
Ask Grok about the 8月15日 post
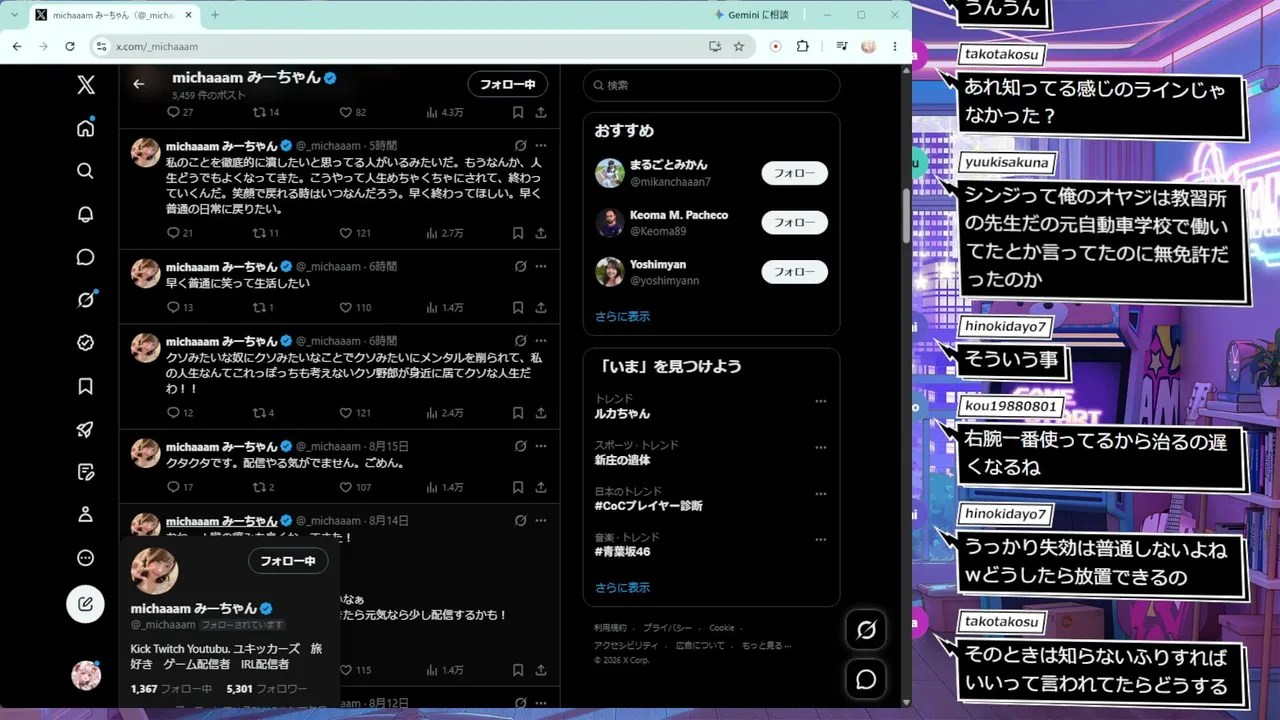(520, 446)
